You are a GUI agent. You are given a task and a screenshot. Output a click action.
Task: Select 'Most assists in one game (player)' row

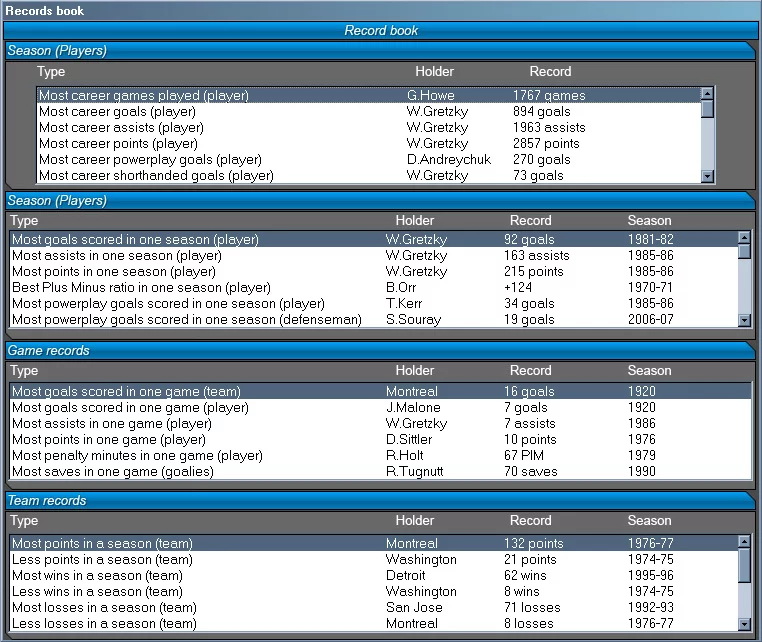381,423
